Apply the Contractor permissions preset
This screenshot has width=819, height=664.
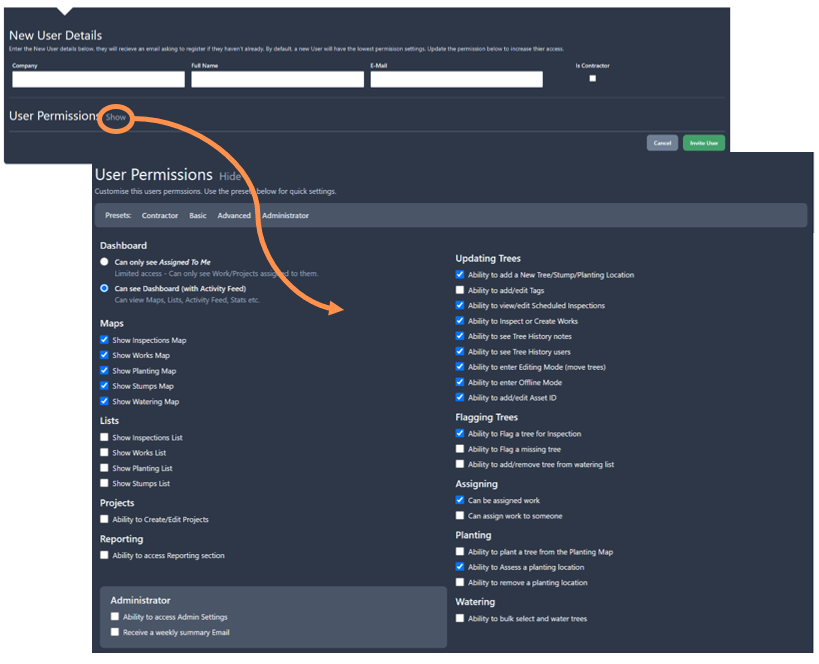tap(160, 216)
